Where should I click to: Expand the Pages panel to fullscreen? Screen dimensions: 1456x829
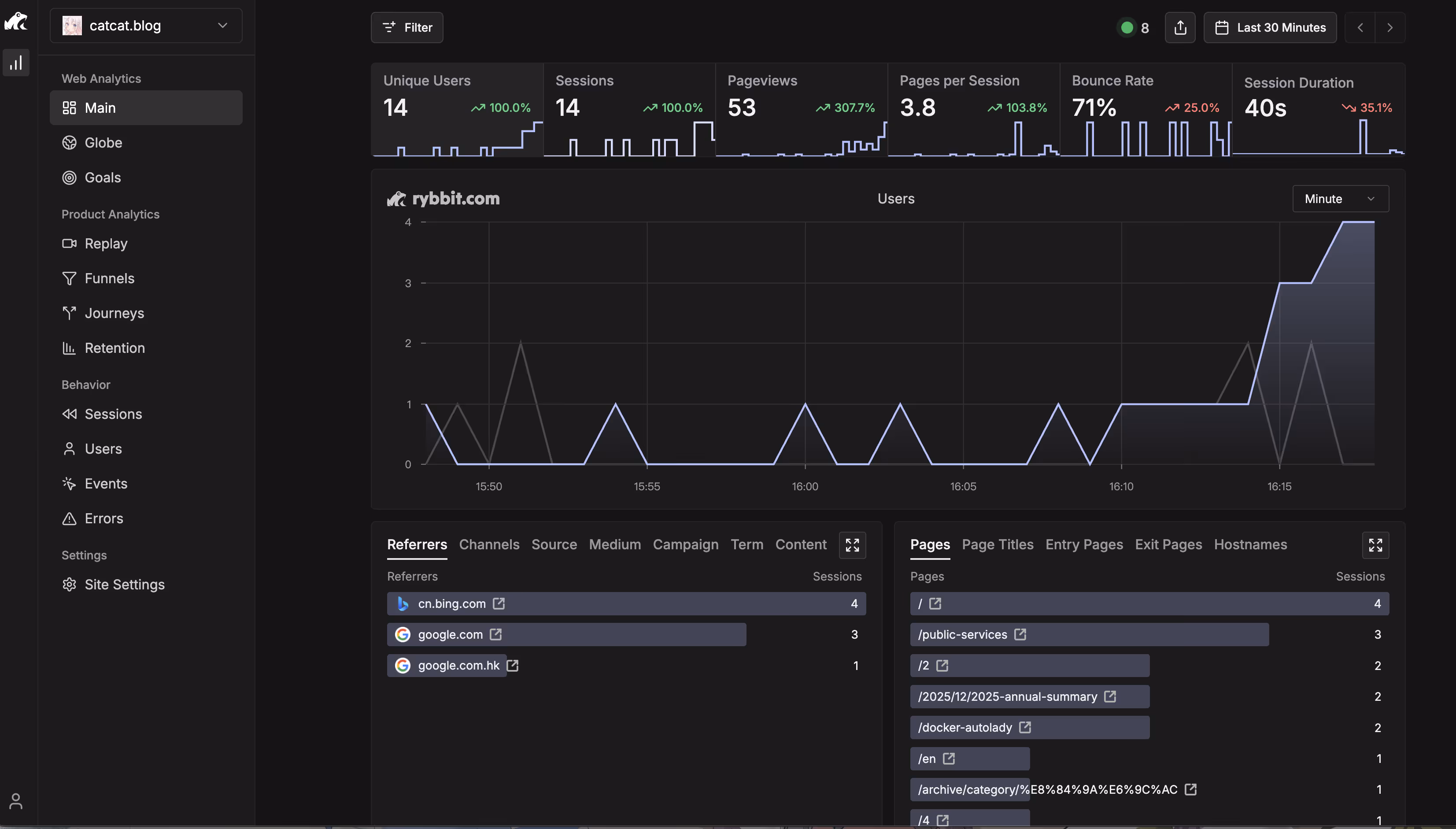pyautogui.click(x=1375, y=545)
